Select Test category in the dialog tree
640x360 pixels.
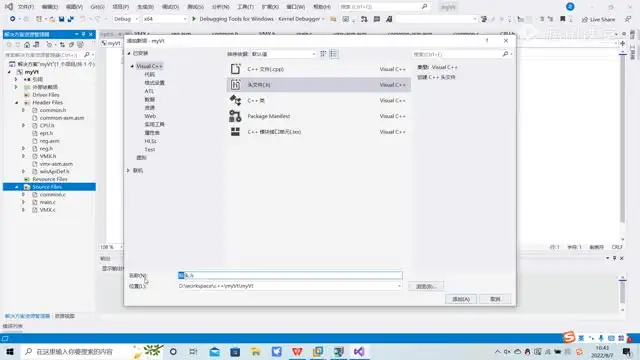pos(149,149)
